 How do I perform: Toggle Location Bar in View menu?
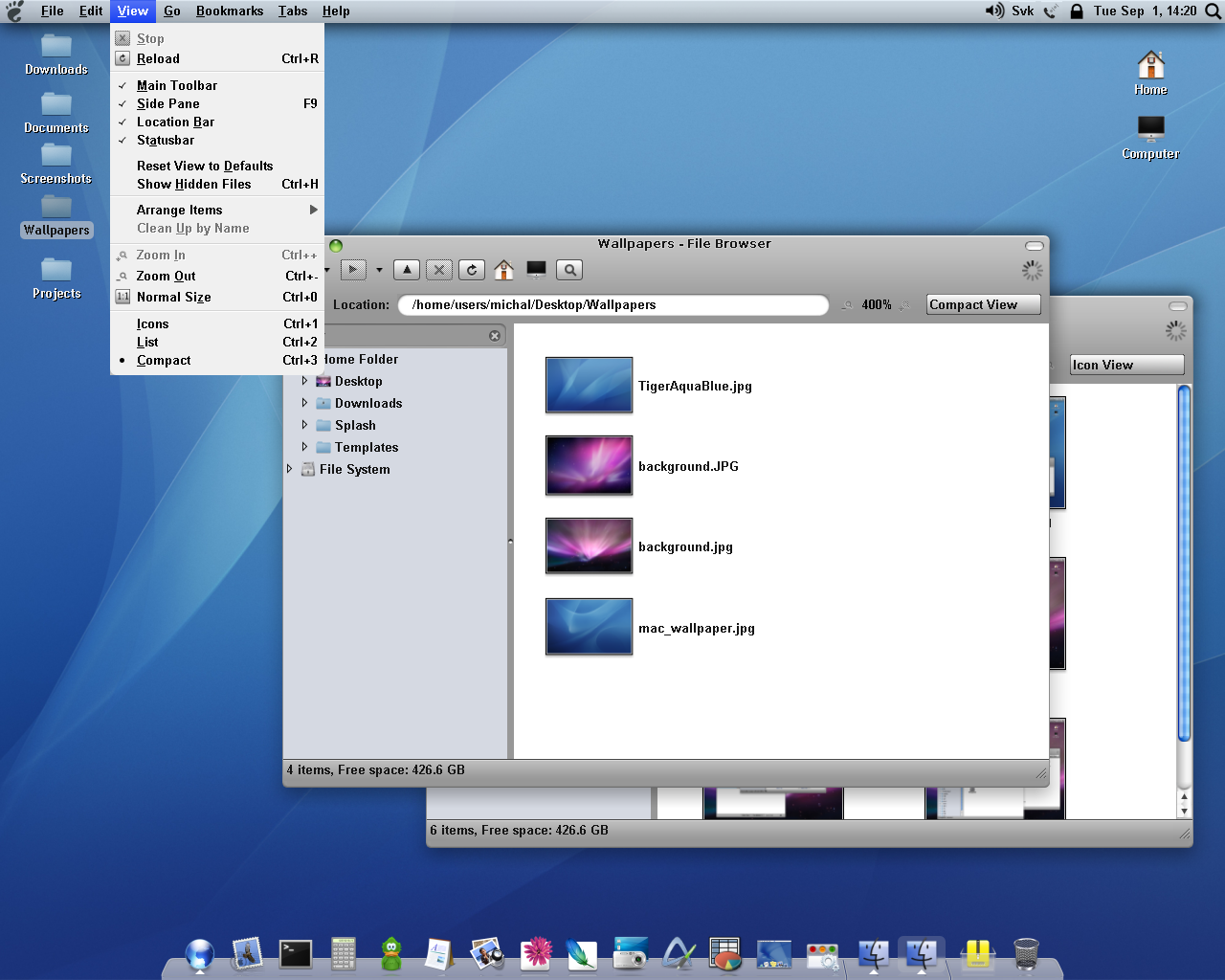click(x=217, y=122)
